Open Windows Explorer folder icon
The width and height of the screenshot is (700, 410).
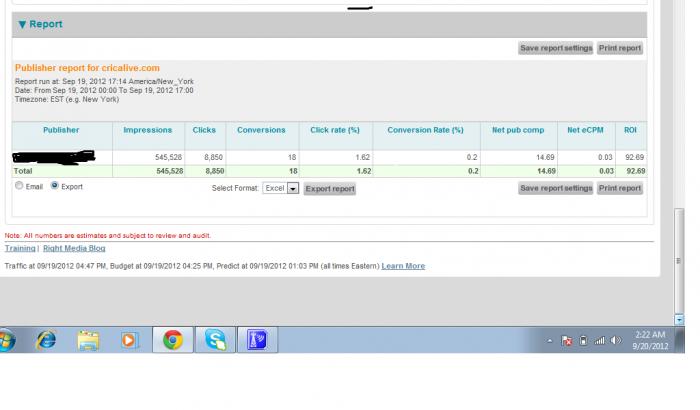pos(88,340)
